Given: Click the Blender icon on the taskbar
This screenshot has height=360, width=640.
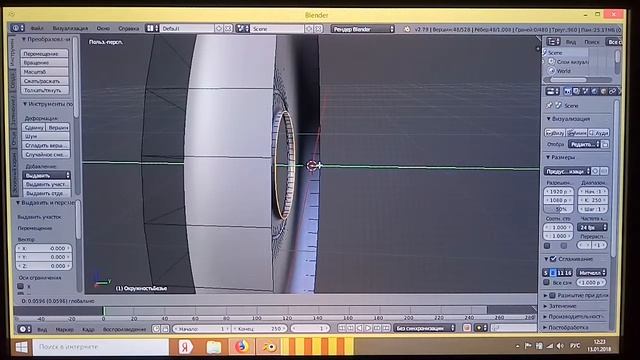Looking at the screenshot, I should coord(269,347).
